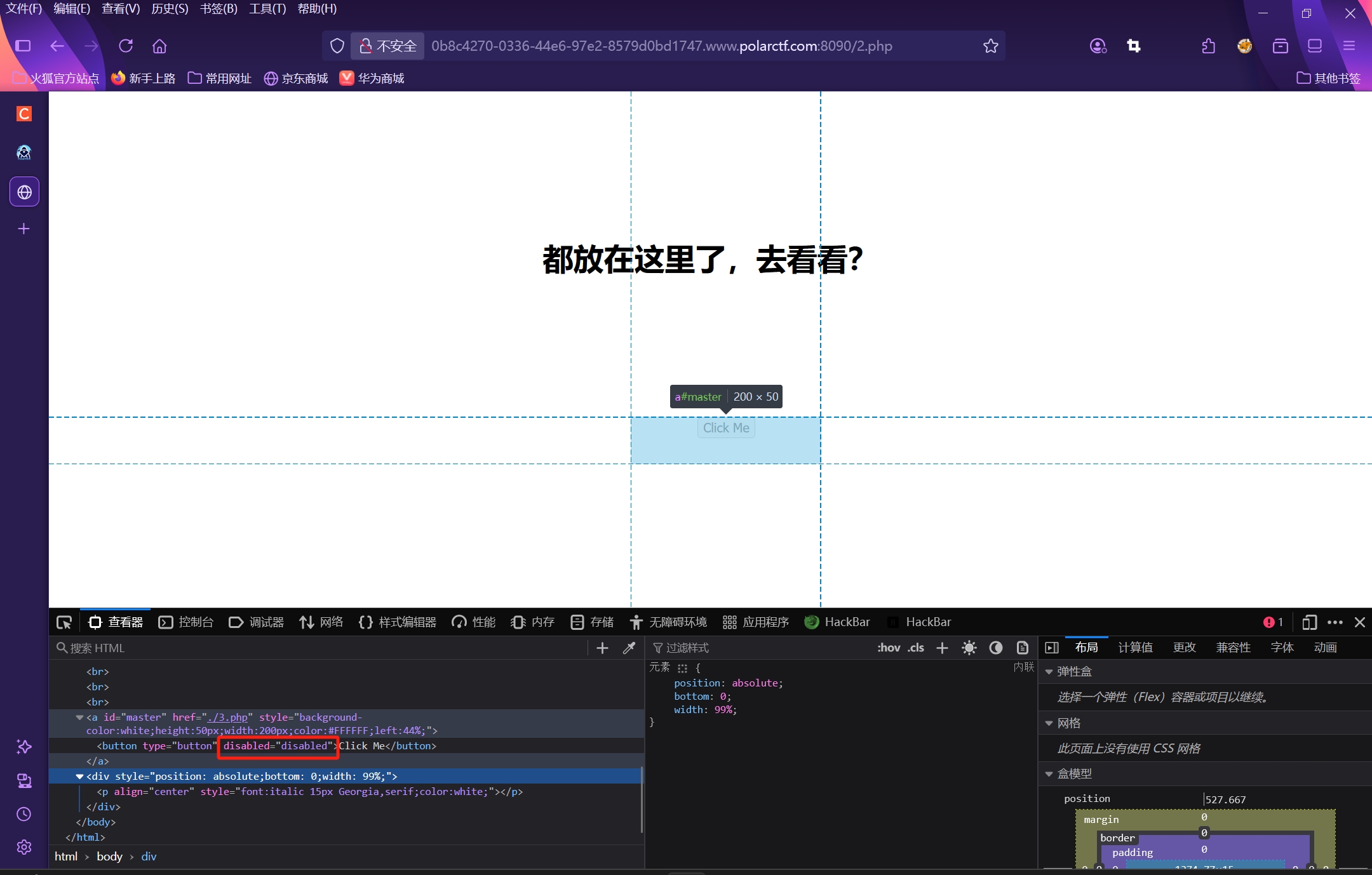Screen dimensions: 1372x875
Task: Click the body breadcrumb item
Action: point(109,857)
